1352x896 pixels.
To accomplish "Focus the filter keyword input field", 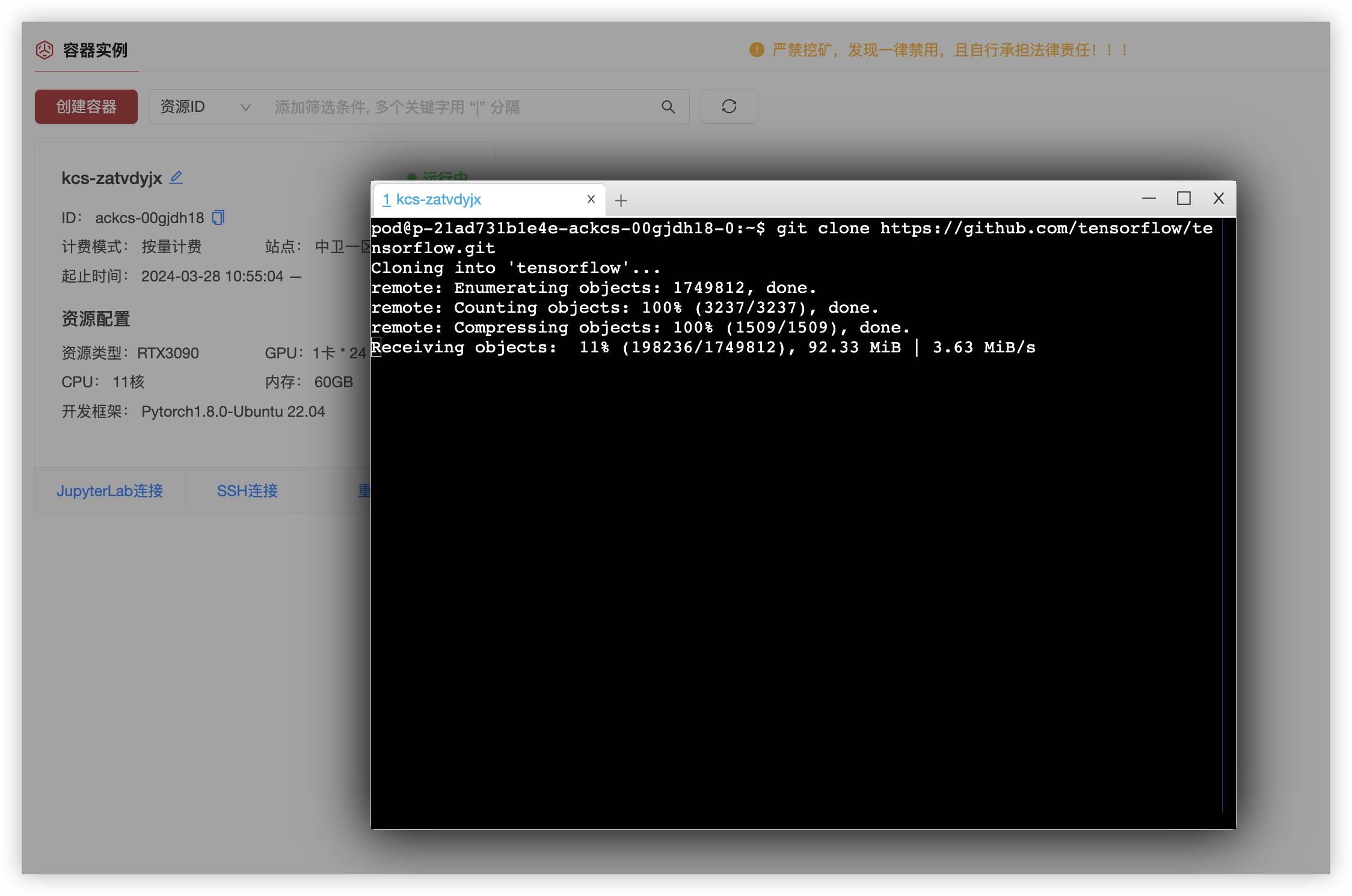I will tap(463, 107).
